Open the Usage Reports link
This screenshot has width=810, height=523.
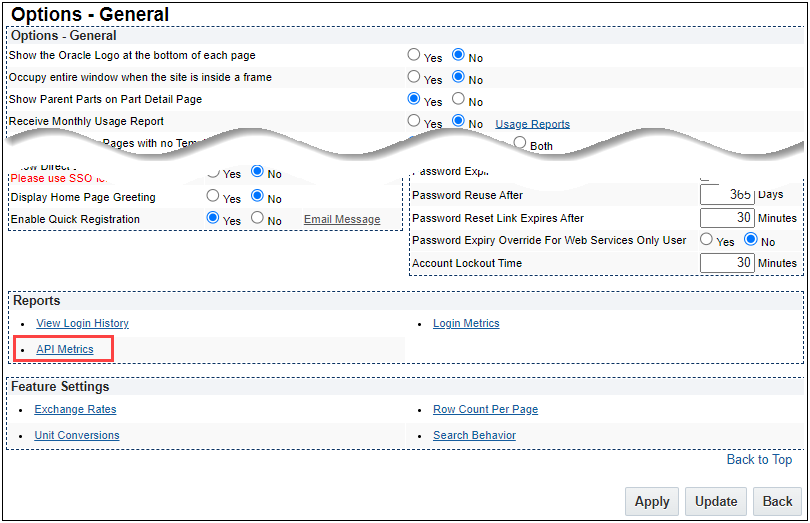click(x=533, y=124)
